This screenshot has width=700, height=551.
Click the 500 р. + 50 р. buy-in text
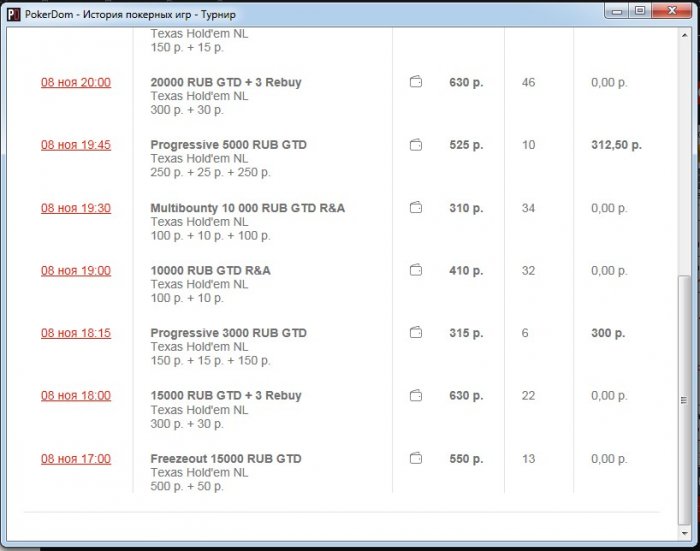click(187, 486)
